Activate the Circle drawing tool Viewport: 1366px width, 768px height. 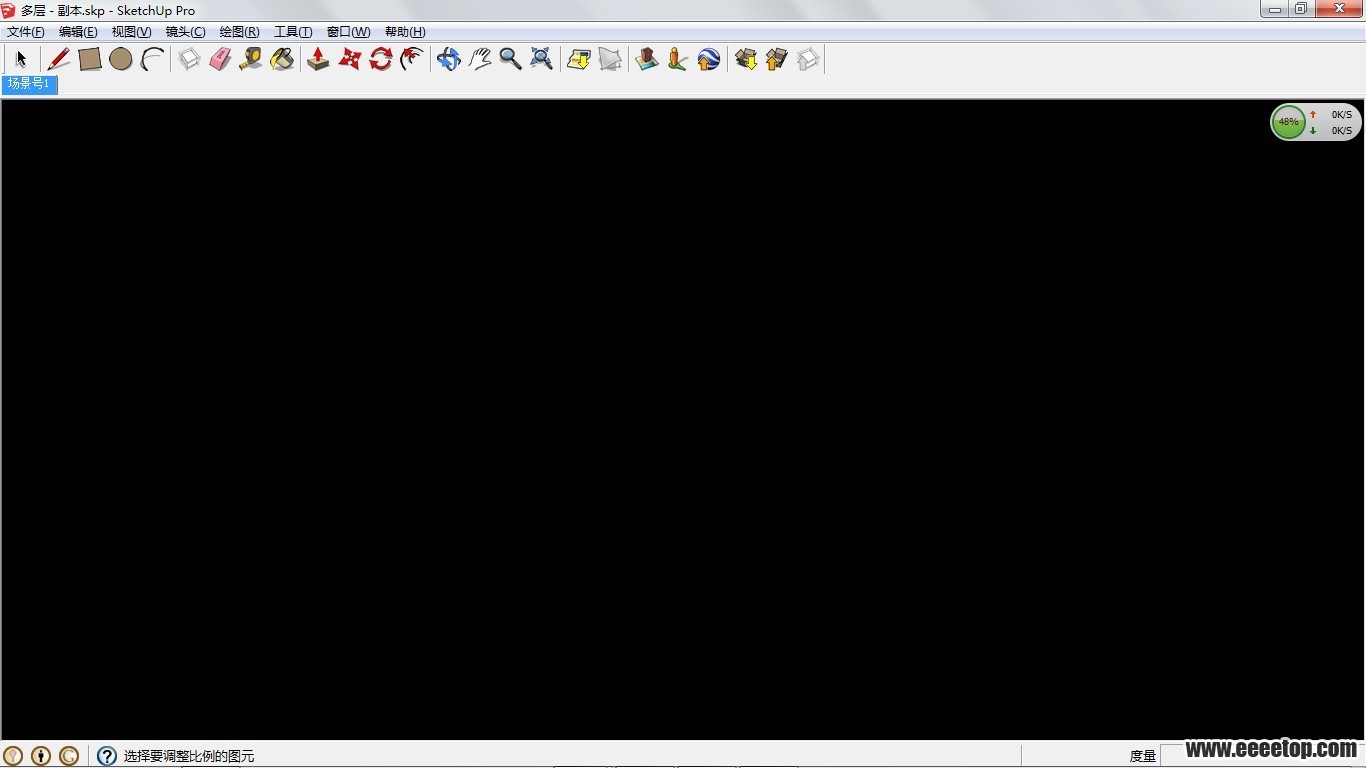[121, 59]
